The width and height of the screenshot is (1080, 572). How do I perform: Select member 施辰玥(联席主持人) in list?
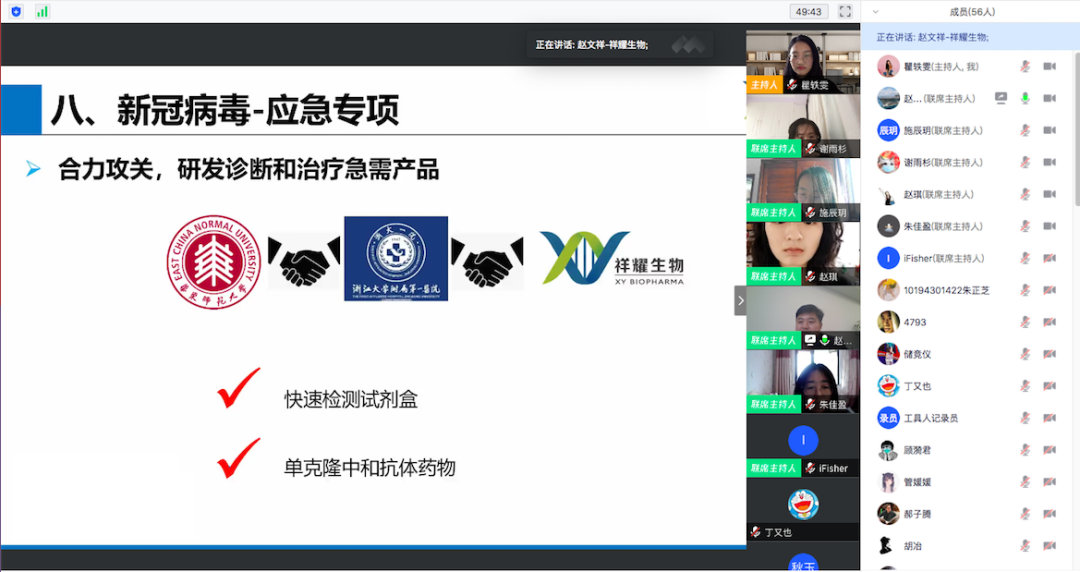[x=968, y=130]
